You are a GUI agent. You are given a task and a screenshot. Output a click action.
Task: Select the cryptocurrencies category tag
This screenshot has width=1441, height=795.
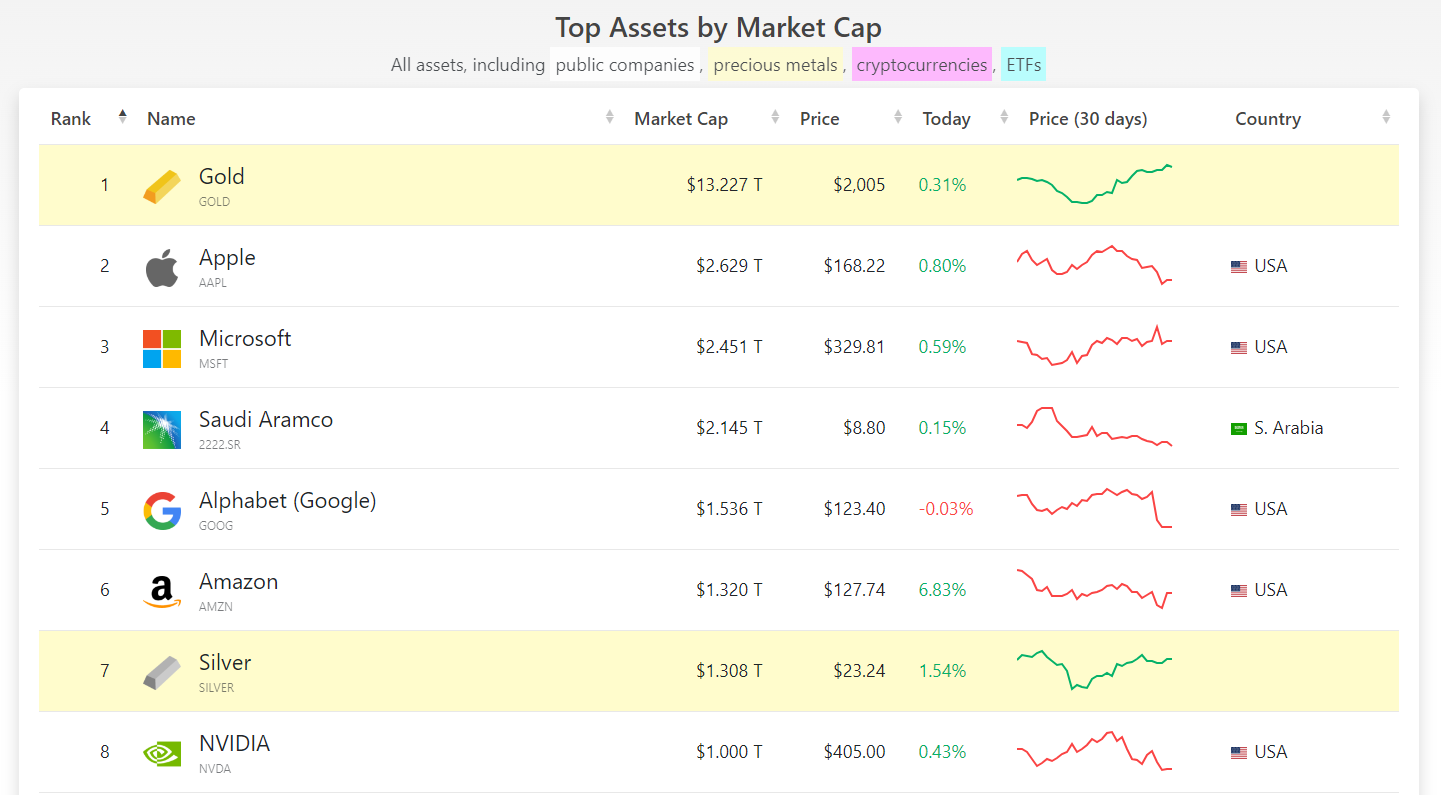[x=921, y=65]
